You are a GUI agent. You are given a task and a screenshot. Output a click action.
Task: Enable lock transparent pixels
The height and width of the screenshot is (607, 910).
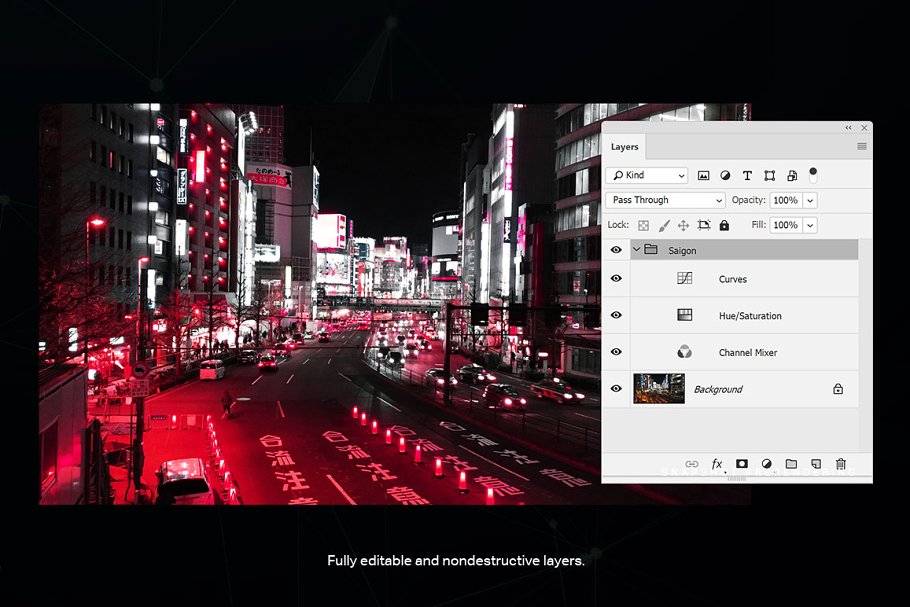(642, 225)
